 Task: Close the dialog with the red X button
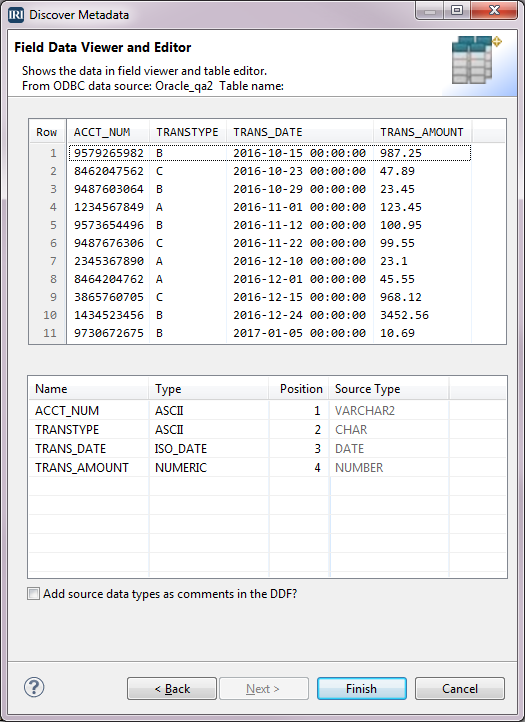494,10
